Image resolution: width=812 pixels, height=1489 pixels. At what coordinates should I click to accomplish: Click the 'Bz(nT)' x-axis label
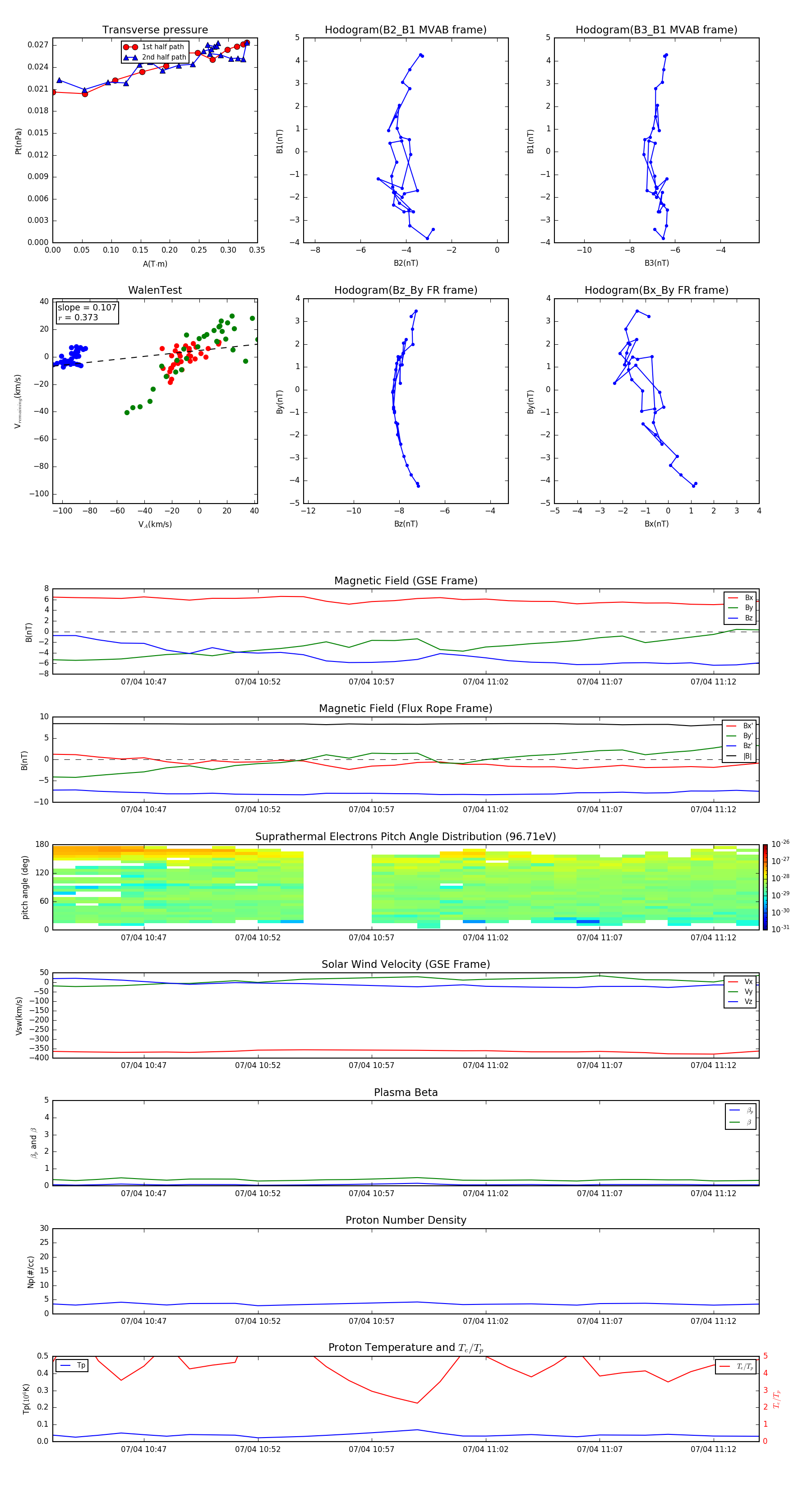tap(406, 524)
